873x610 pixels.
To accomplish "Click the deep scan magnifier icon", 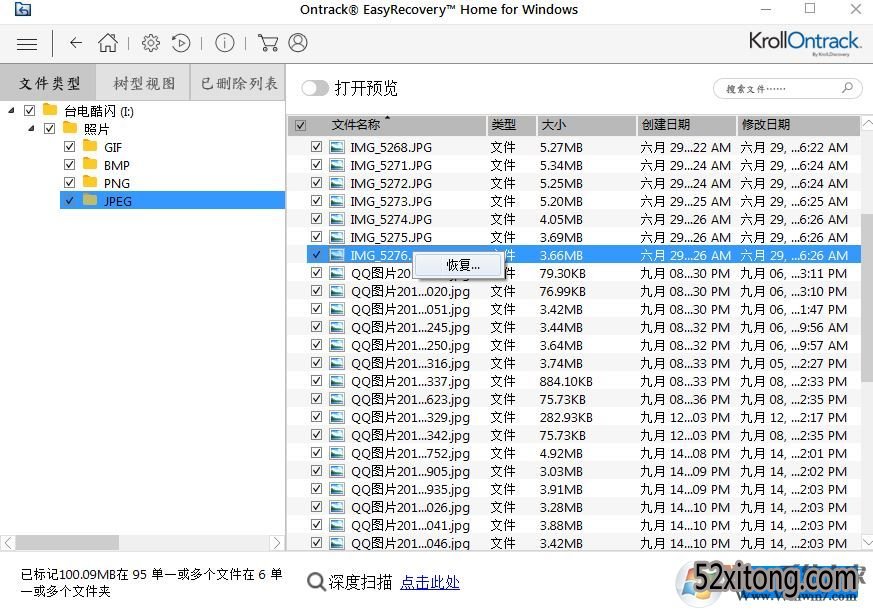I will click(316, 582).
